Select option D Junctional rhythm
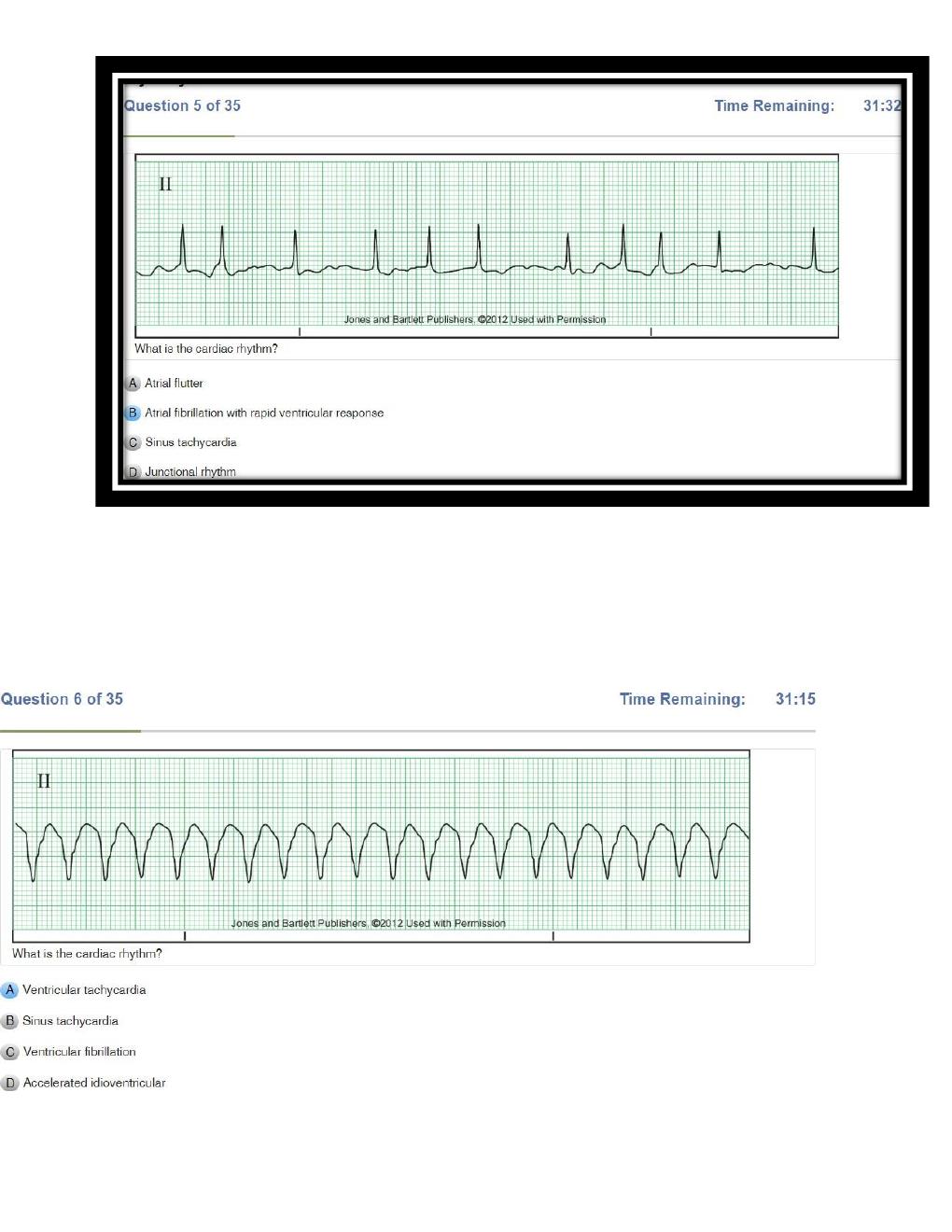This screenshot has width=952, height=1232. click(181, 472)
